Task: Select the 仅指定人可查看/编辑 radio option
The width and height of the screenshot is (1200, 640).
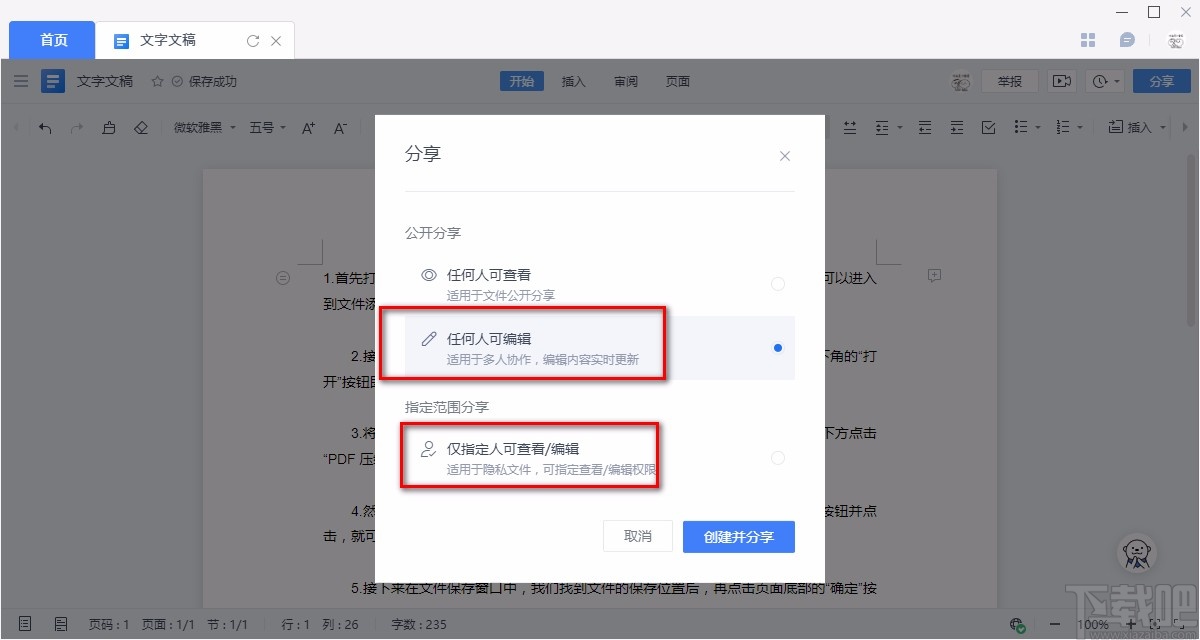Action: coord(778,457)
